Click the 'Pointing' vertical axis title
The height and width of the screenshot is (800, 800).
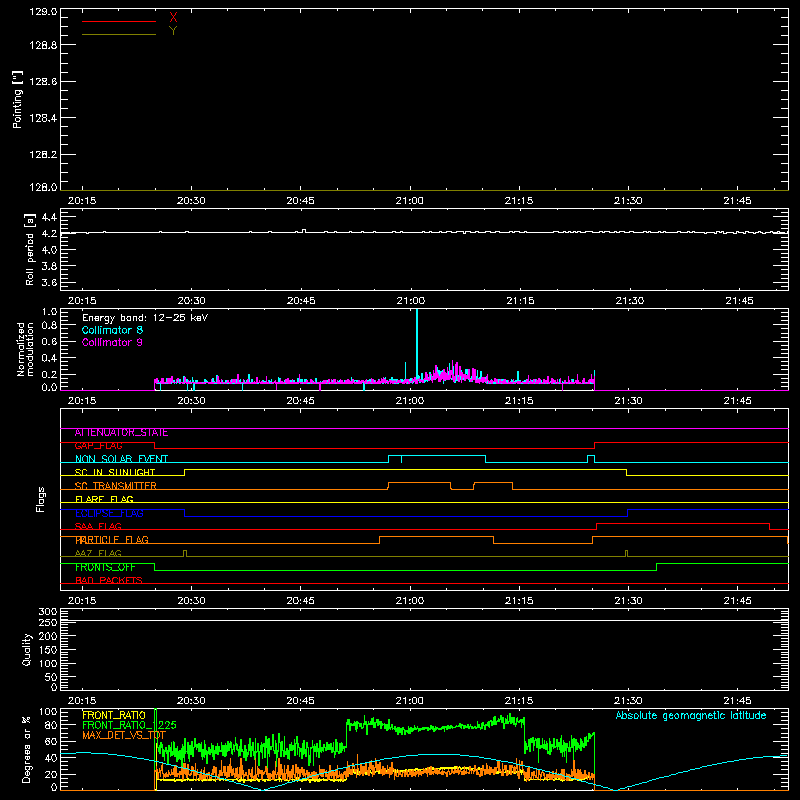point(17,99)
